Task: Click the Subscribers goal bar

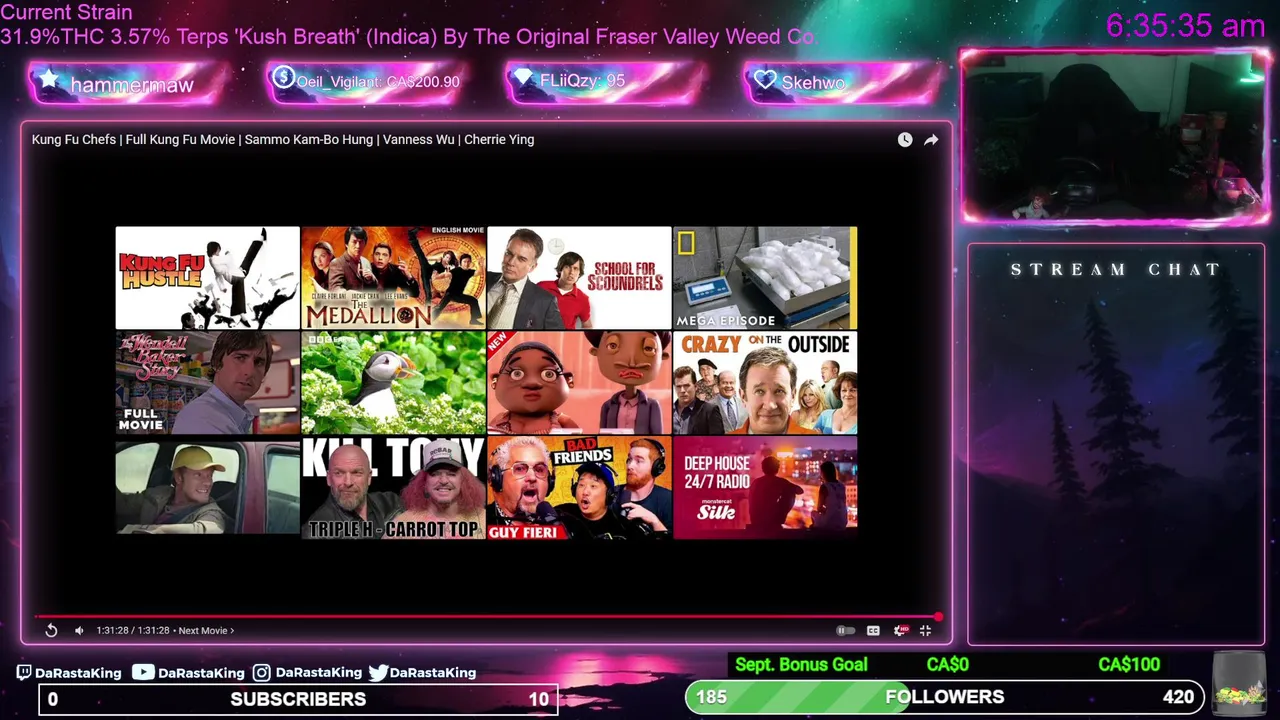Action: click(298, 699)
